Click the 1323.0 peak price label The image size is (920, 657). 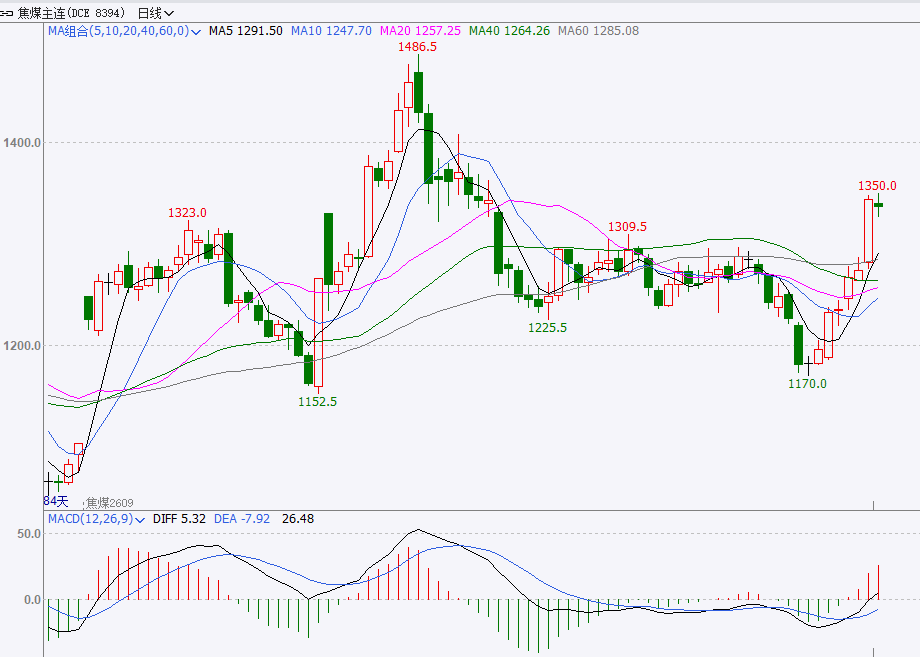coord(187,212)
